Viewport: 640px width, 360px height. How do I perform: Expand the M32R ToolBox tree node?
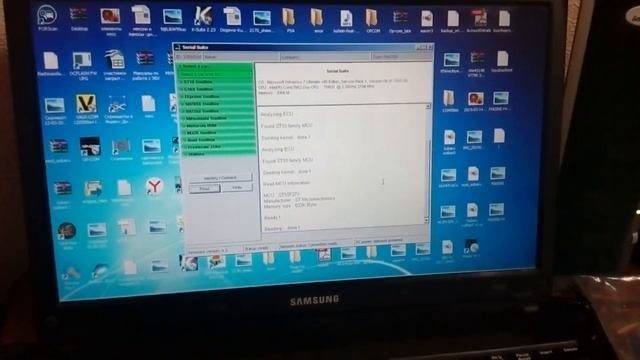coord(184,133)
